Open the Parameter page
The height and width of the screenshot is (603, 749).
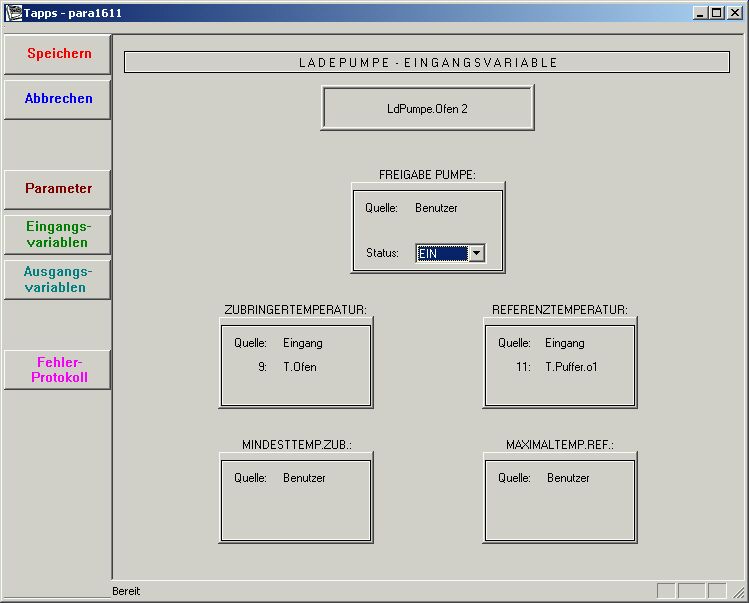pyautogui.click(x=58, y=189)
